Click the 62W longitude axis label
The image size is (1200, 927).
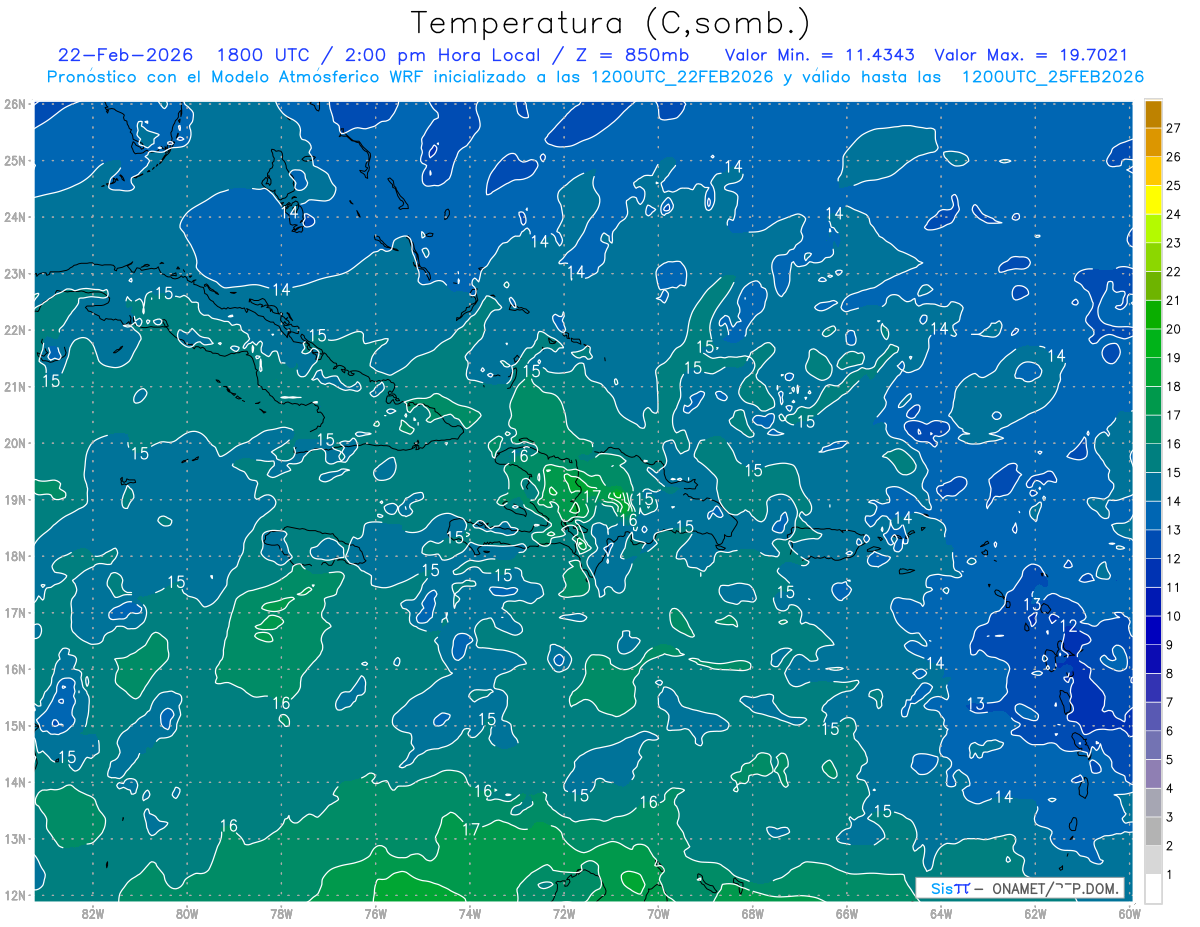pos(1035,912)
